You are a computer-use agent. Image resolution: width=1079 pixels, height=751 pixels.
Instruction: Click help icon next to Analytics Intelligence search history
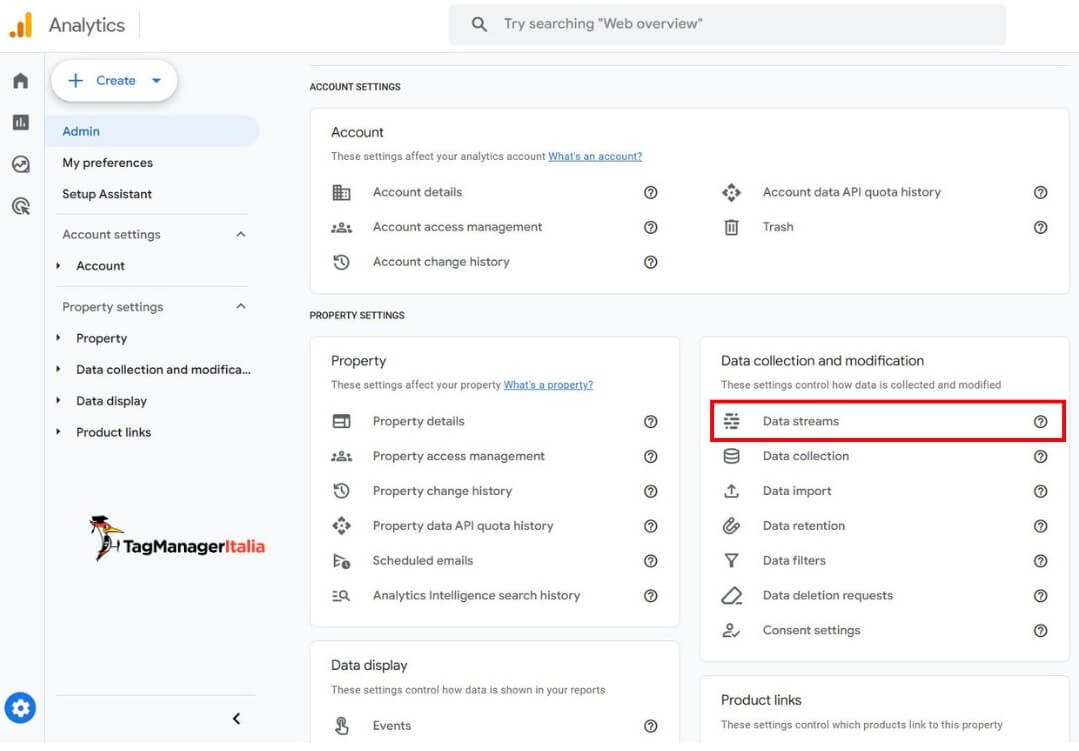point(650,596)
